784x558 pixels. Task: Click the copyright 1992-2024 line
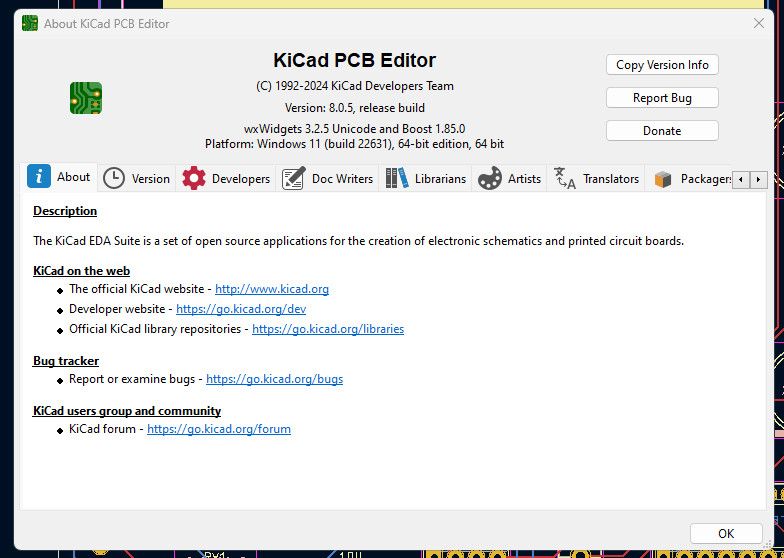(354, 86)
